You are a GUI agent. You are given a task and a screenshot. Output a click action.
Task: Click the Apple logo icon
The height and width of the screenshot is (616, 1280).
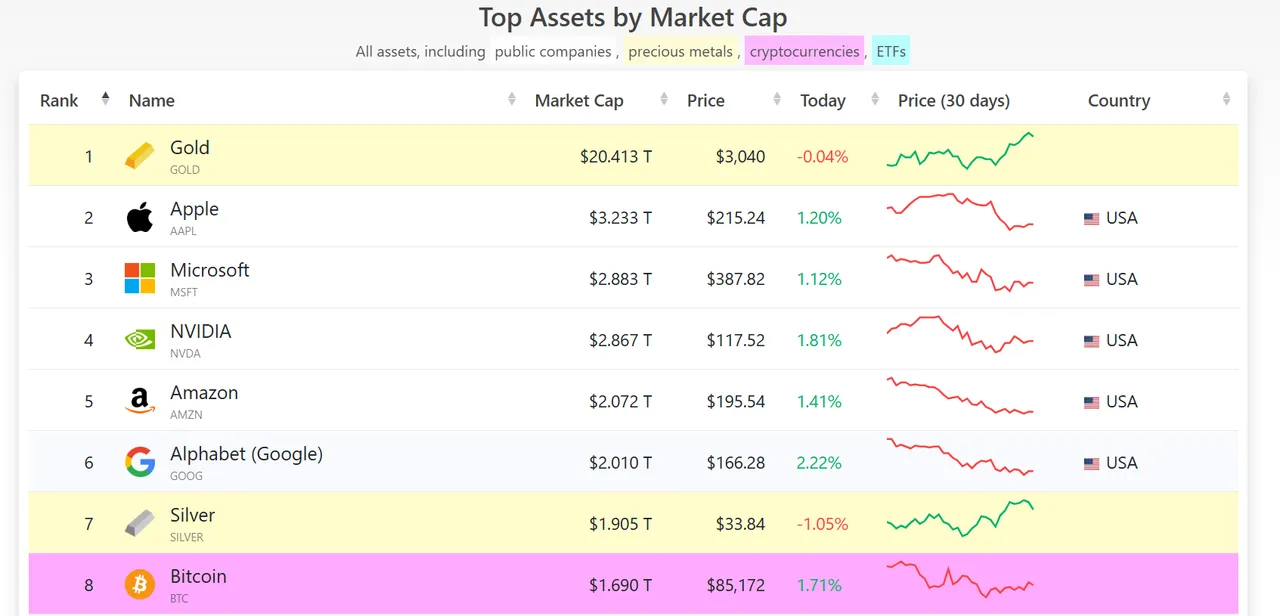[140, 217]
